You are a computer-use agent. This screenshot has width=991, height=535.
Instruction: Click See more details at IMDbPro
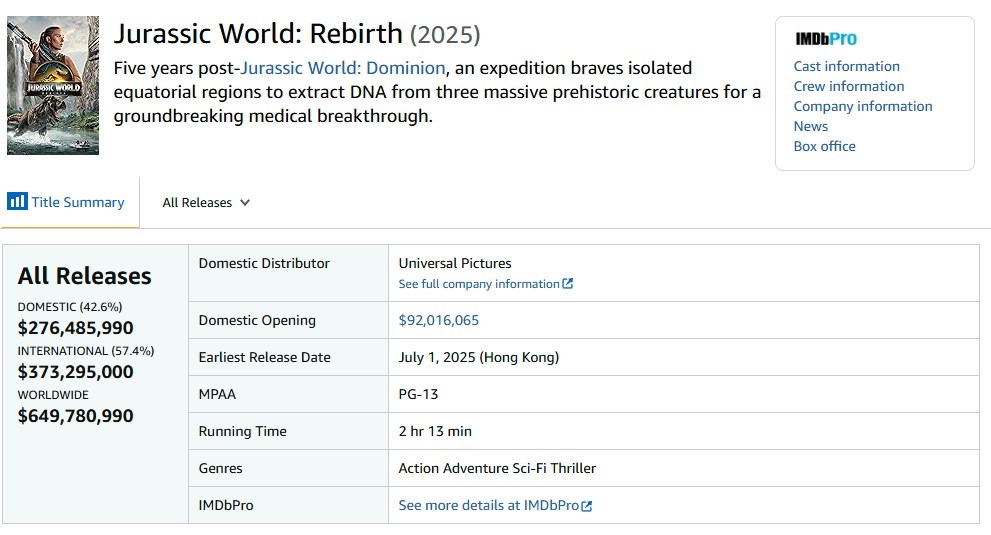point(495,505)
